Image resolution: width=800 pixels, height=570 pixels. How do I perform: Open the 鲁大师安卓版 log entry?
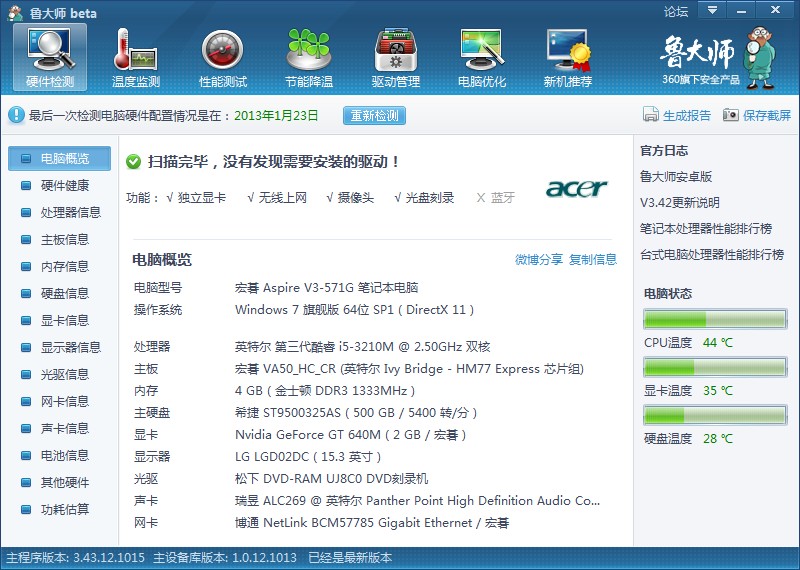[x=676, y=177]
